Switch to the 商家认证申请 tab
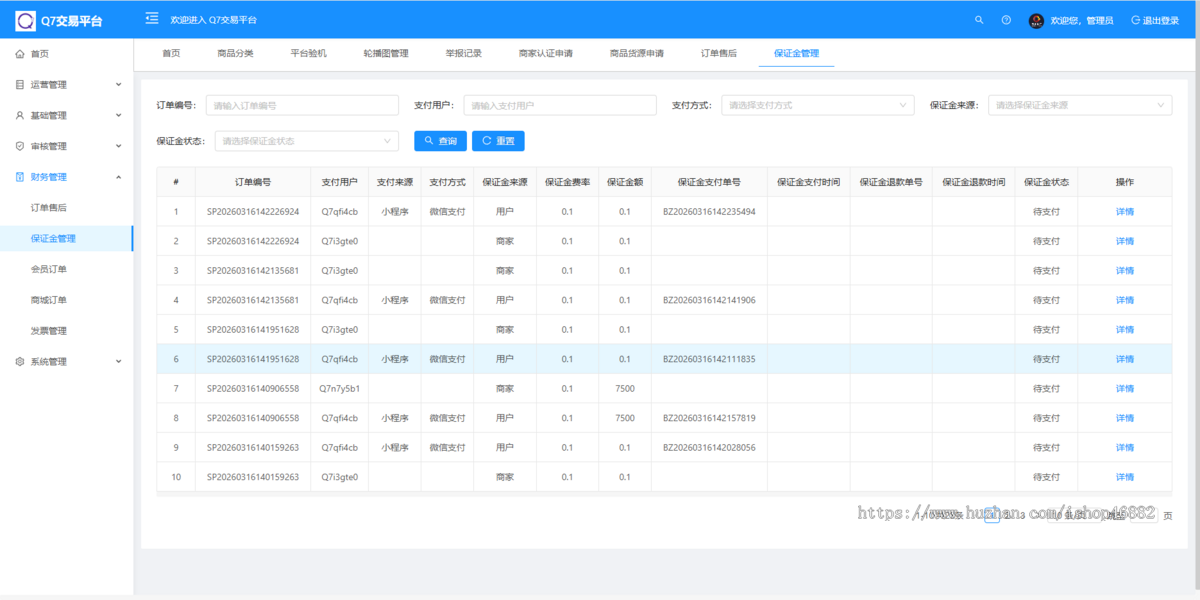 pyautogui.click(x=546, y=53)
